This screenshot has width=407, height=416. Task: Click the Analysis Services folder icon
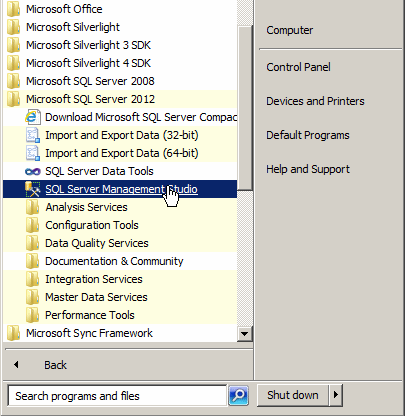click(x=33, y=207)
